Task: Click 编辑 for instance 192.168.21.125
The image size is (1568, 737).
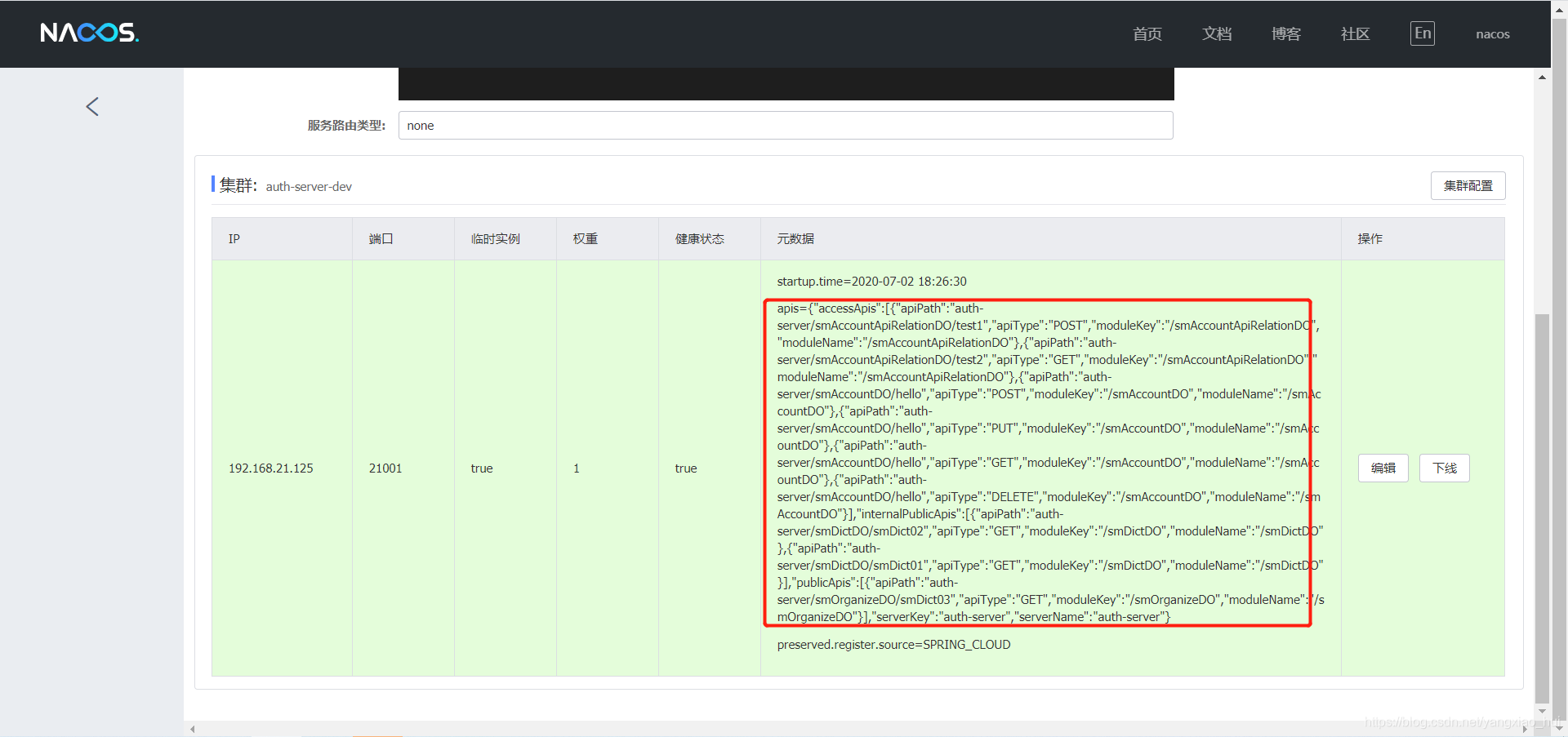Action: 1383,468
